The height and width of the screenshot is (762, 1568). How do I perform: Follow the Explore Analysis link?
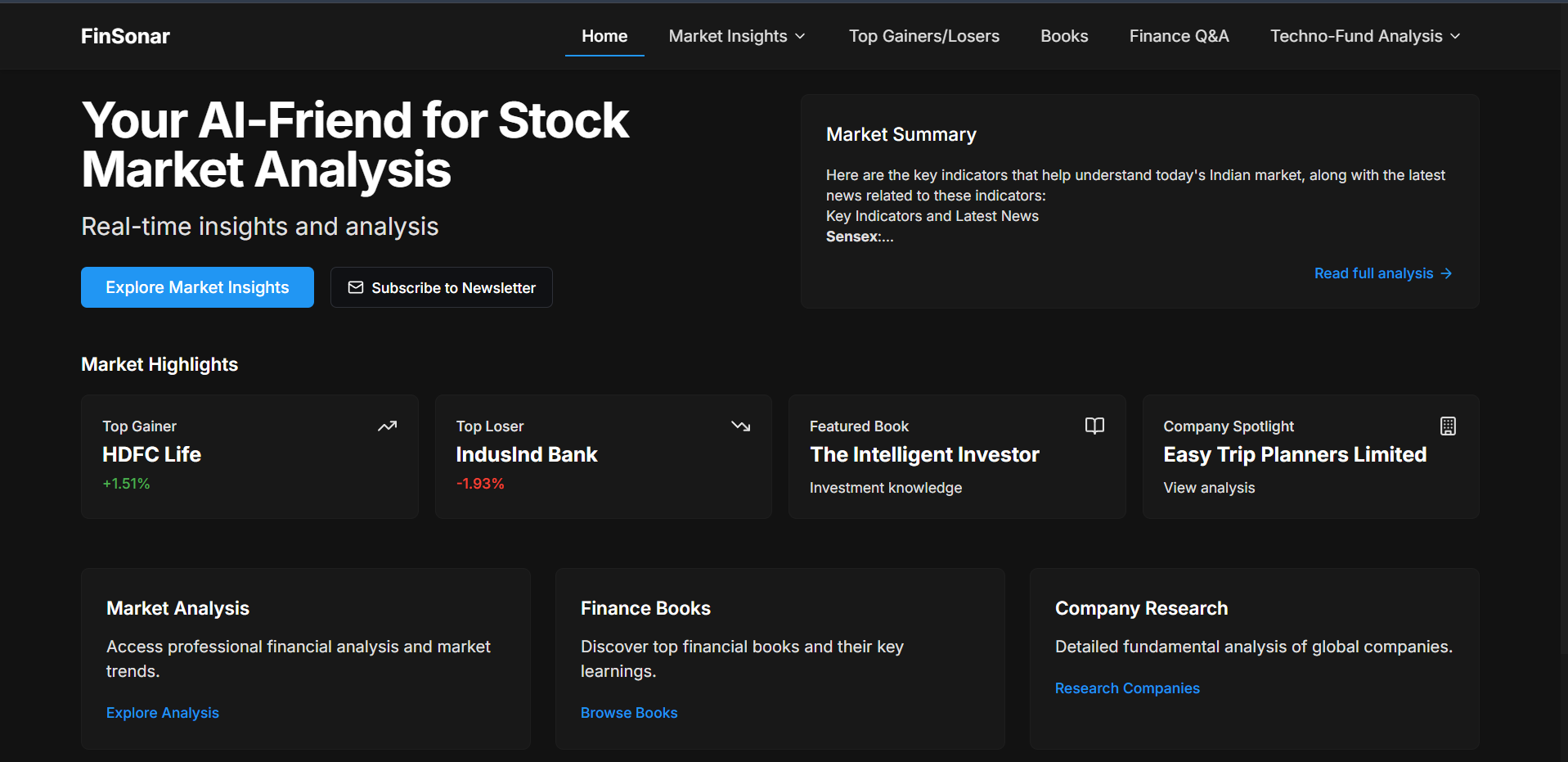pyautogui.click(x=163, y=713)
